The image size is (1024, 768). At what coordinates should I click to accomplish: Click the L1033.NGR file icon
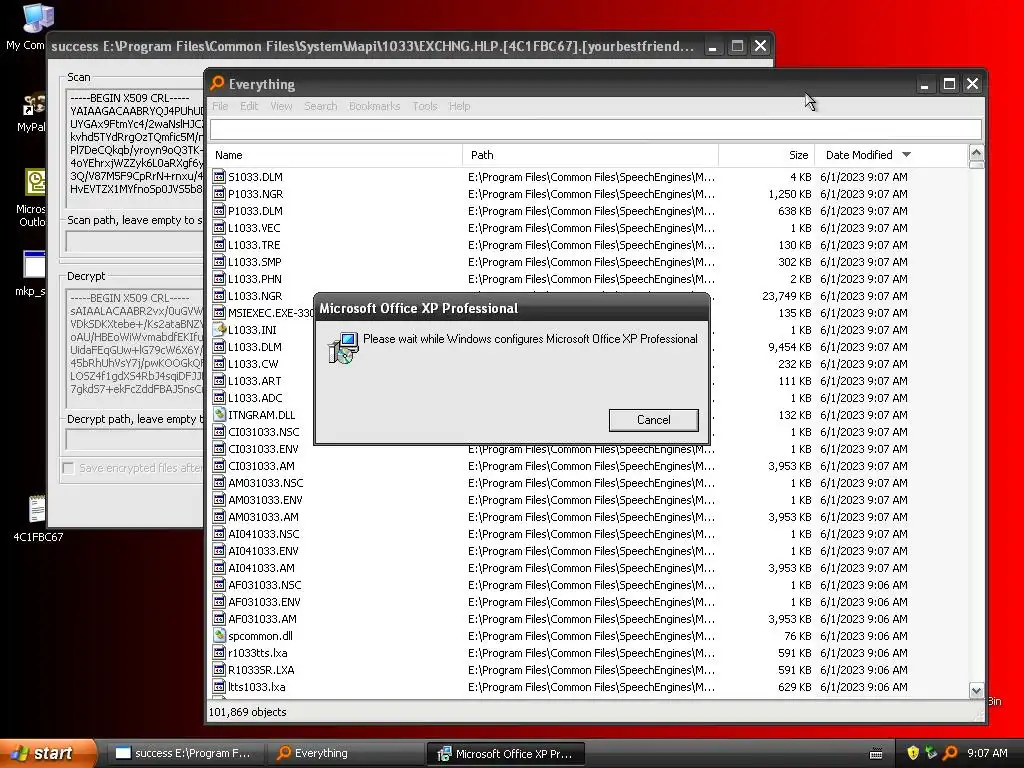tap(219, 296)
